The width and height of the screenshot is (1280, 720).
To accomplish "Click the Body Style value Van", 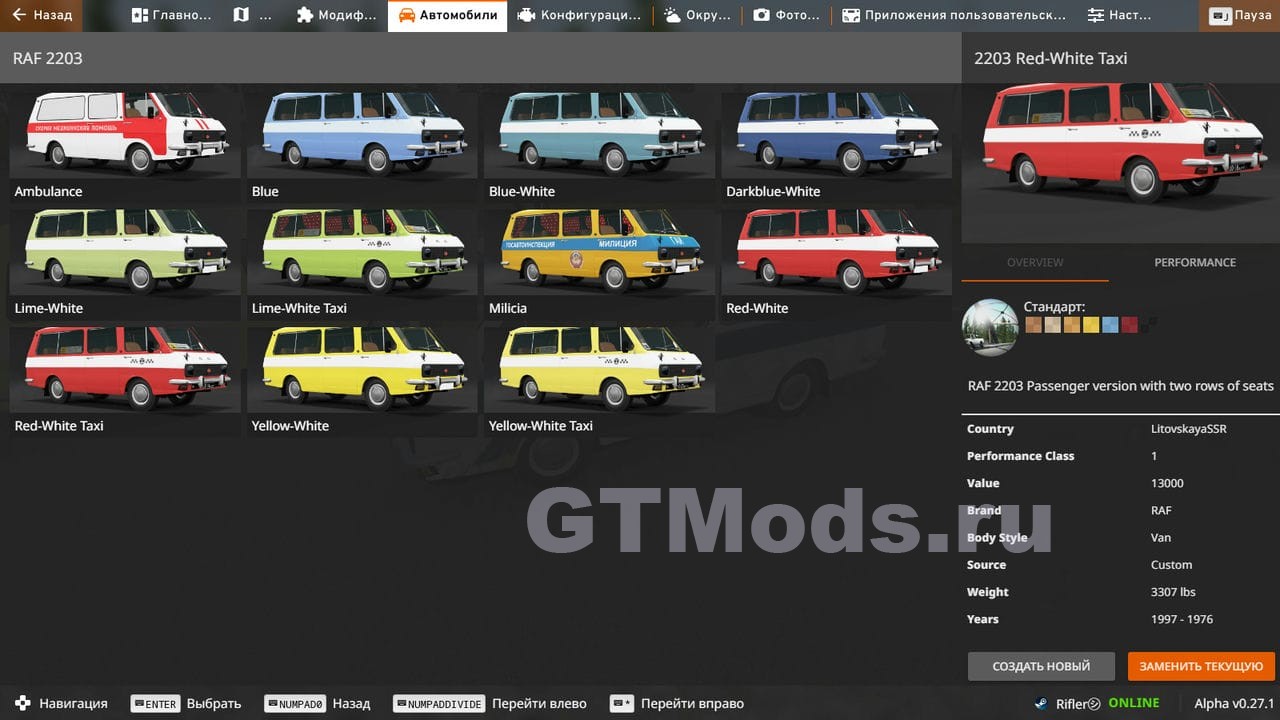I will click(1161, 538).
